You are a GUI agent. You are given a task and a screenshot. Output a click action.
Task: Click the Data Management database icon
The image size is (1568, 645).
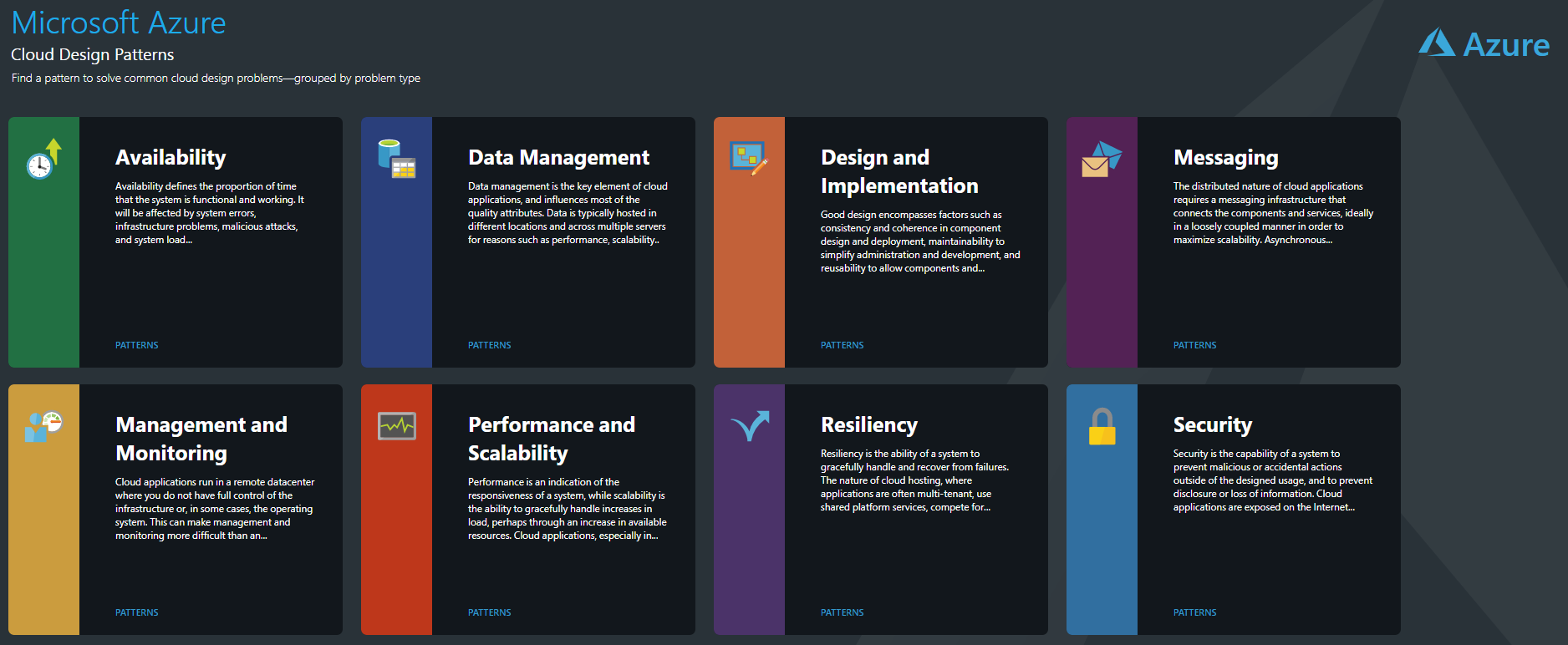(x=396, y=159)
